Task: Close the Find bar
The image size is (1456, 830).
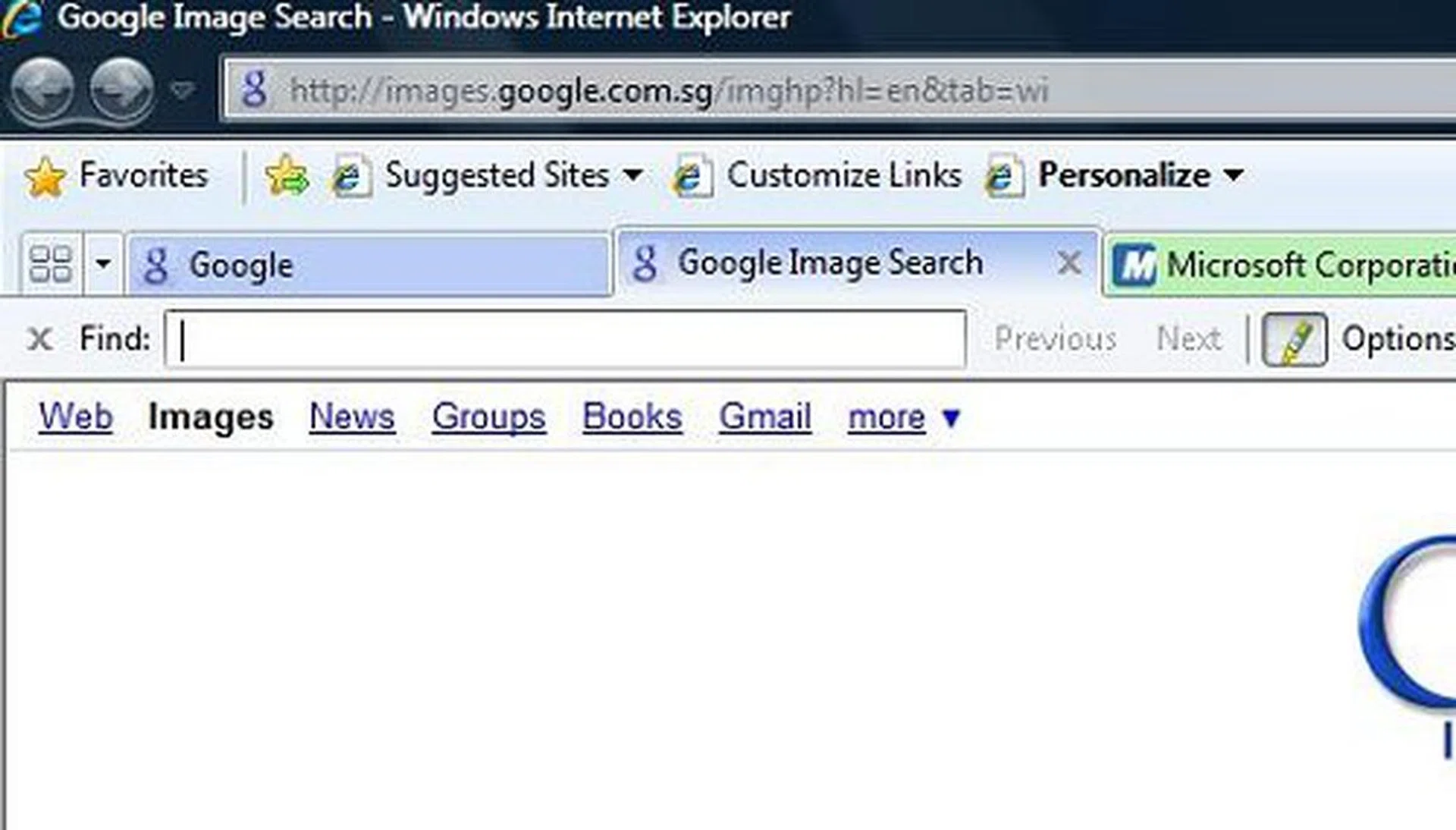Action: point(39,339)
